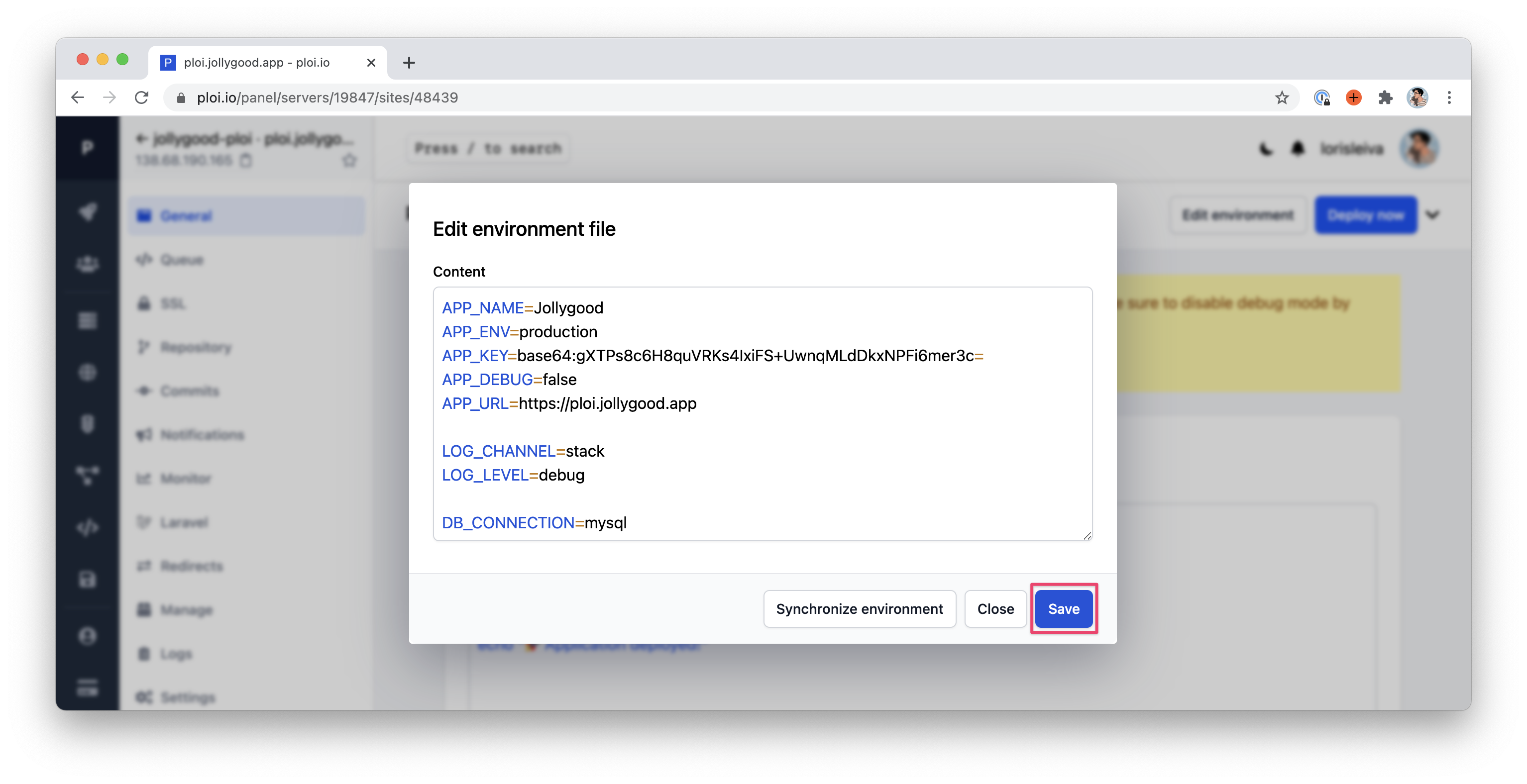Expand the dropdown arrow next to Deploy now
This screenshot has height=784, width=1527.
coord(1433,214)
